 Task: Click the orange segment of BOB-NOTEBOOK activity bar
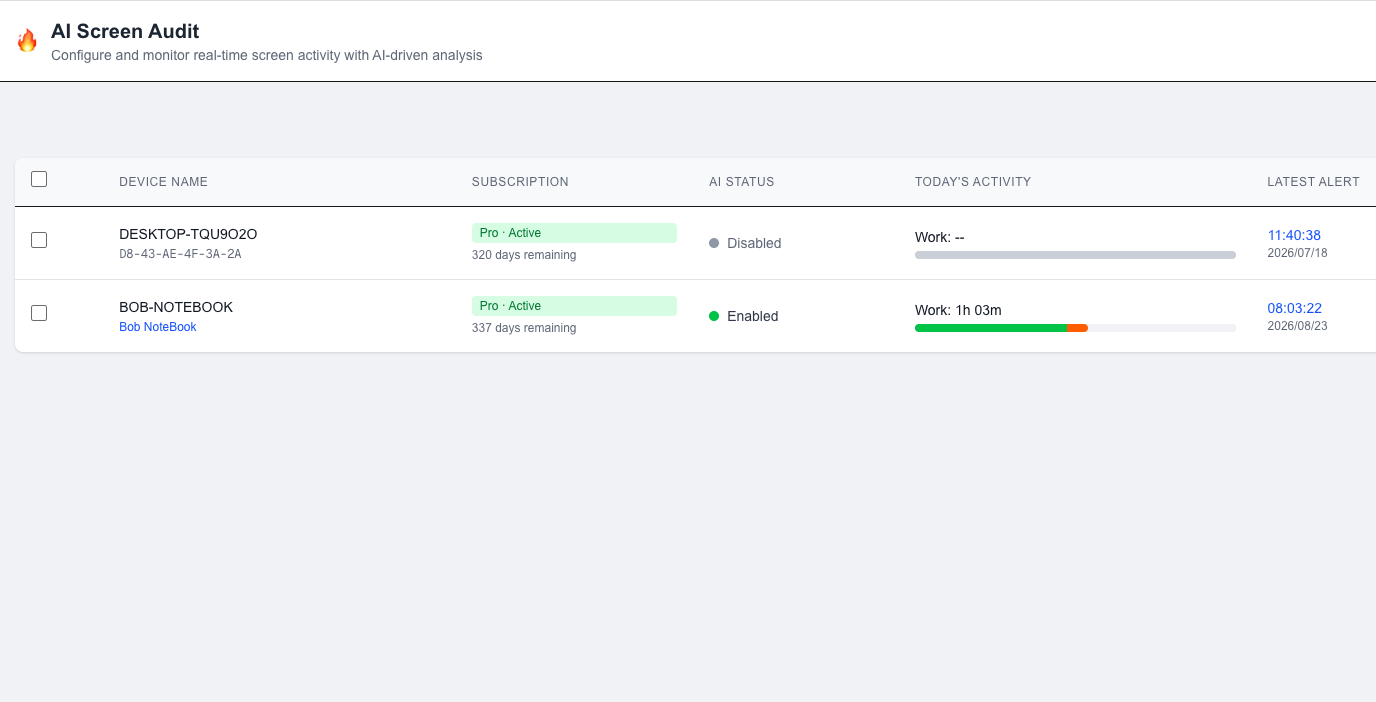(x=1078, y=328)
